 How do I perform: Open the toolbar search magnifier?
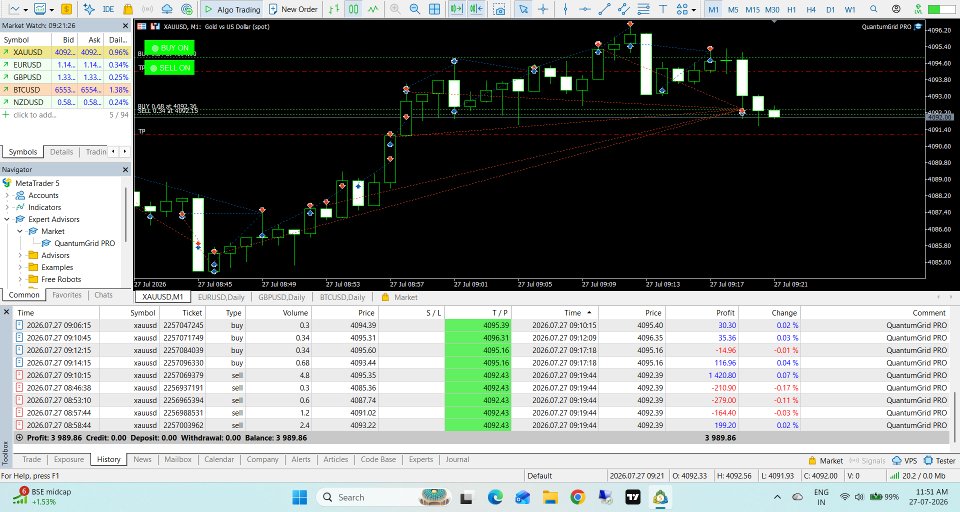pos(874,9)
